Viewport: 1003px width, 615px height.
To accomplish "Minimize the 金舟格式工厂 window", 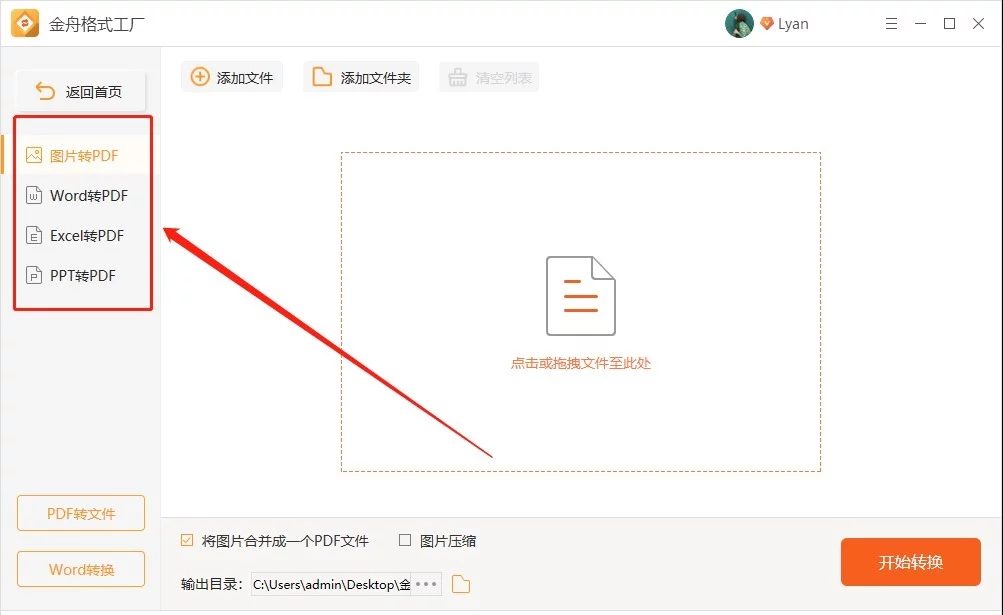I will click(920, 24).
